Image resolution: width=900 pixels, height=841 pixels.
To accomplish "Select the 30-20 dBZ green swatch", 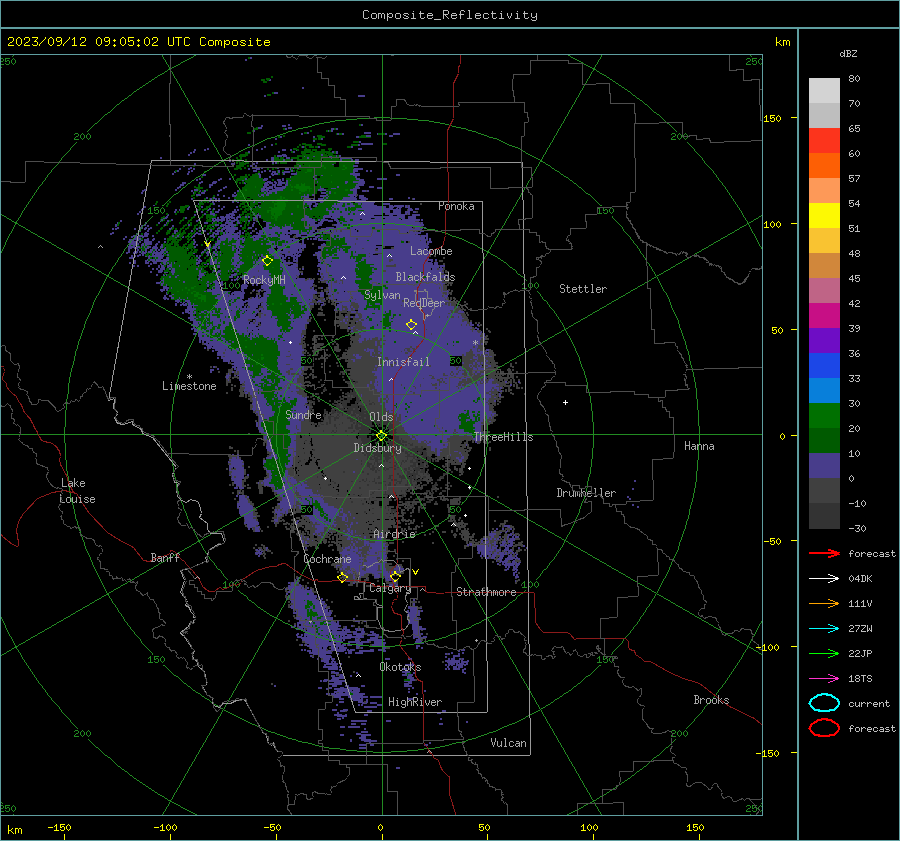I will click(824, 416).
